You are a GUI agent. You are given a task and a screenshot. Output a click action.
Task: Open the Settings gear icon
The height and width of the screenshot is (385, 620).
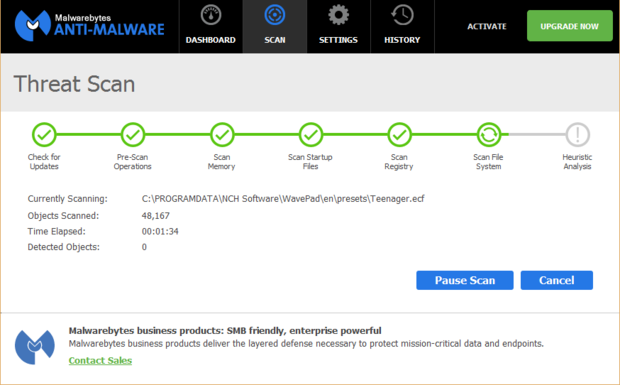338,15
